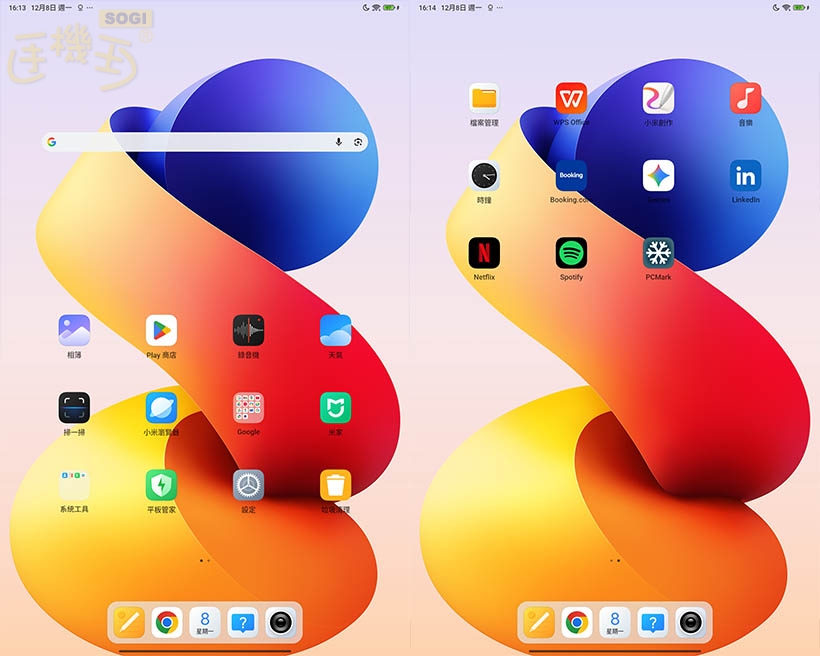Open the 系統工具 System Tools folder
Screen dimensions: 820x656
(x=74, y=486)
